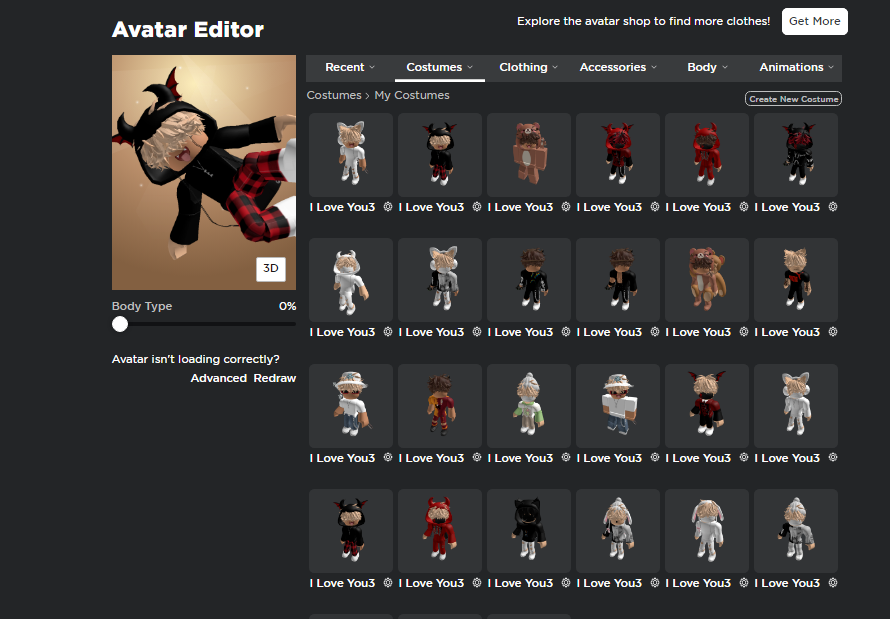Image resolution: width=890 pixels, height=619 pixels.
Task: Open gear for gray cat-ear black-gray hoodie costume
Action: tap(477, 332)
